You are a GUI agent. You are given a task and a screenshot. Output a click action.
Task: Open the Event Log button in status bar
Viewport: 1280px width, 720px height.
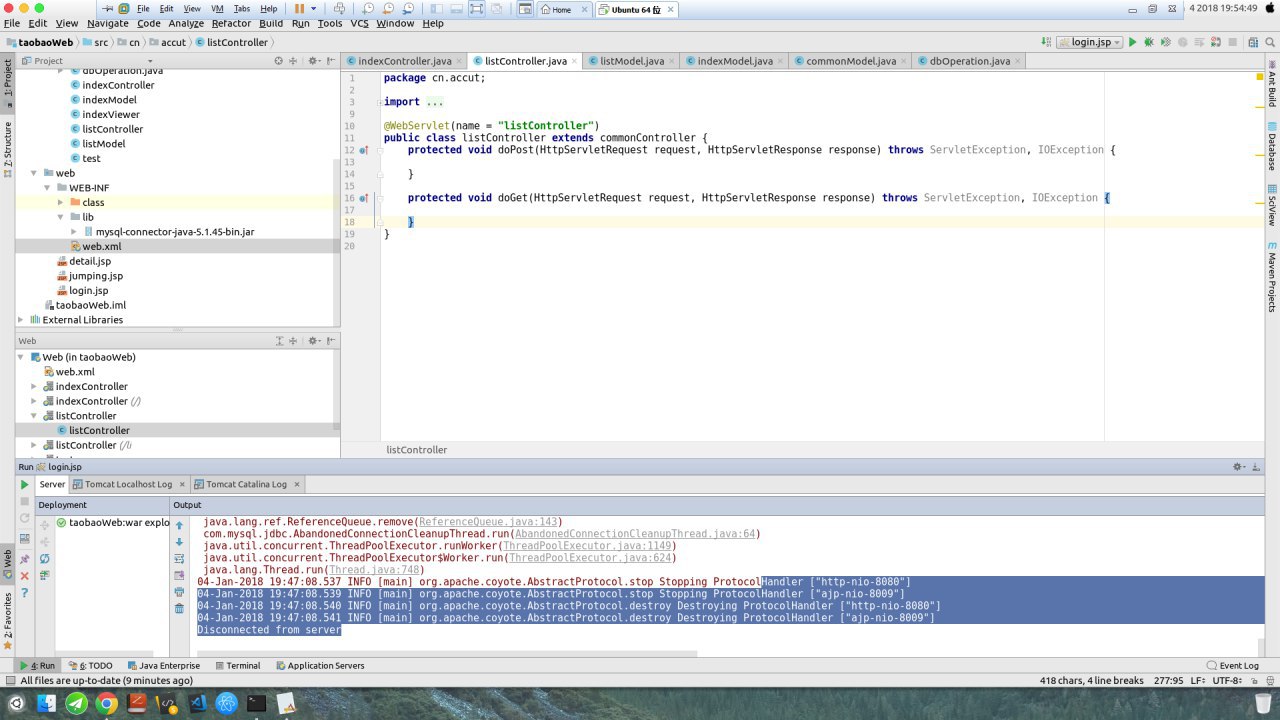pos(1232,666)
